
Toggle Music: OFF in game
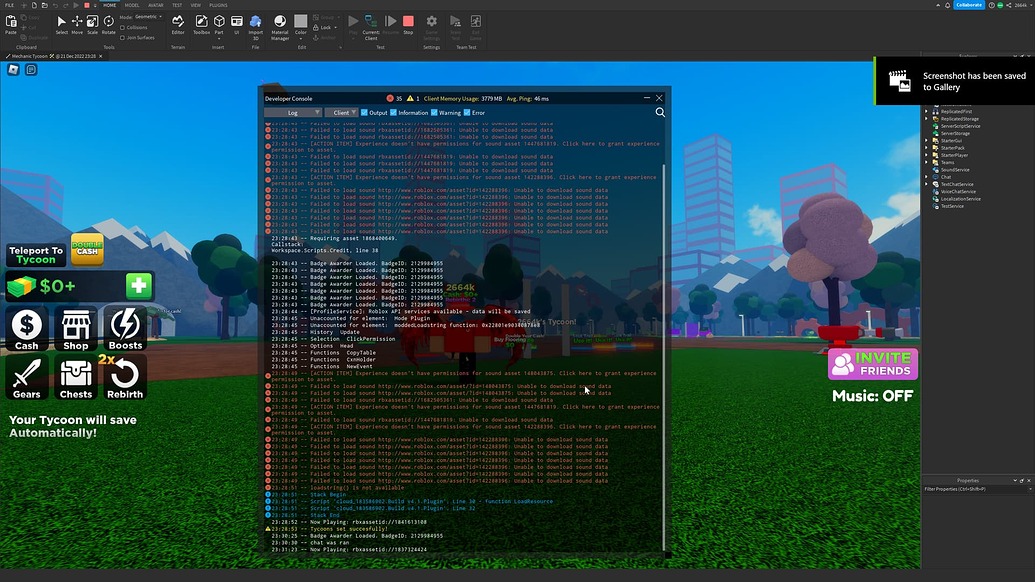pos(873,396)
